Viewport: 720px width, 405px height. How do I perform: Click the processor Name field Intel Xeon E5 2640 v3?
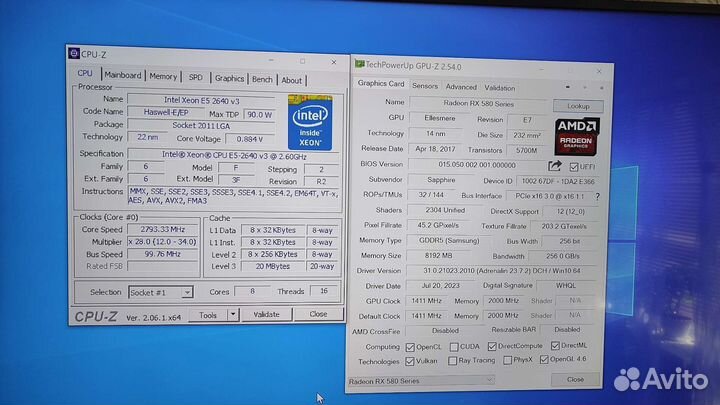tap(202, 100)
